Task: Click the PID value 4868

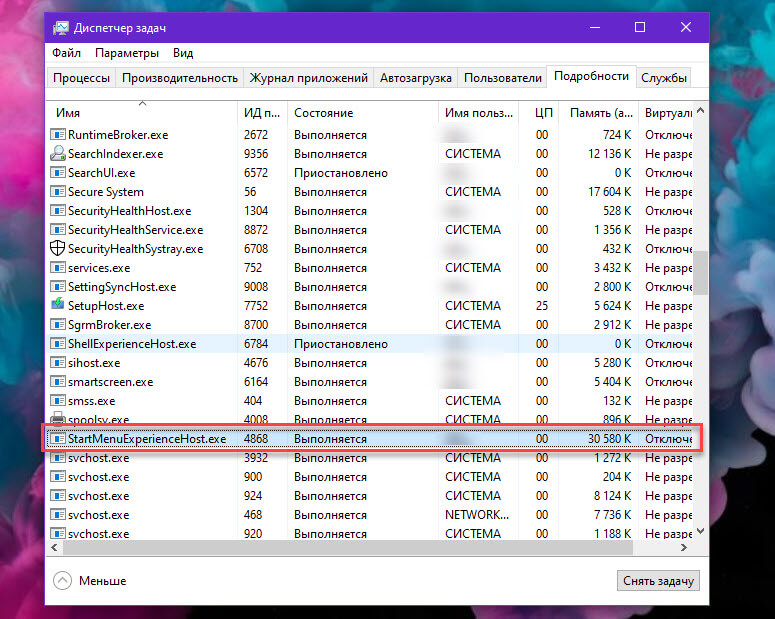Action: pyautogui.click(x=256, y=439)
